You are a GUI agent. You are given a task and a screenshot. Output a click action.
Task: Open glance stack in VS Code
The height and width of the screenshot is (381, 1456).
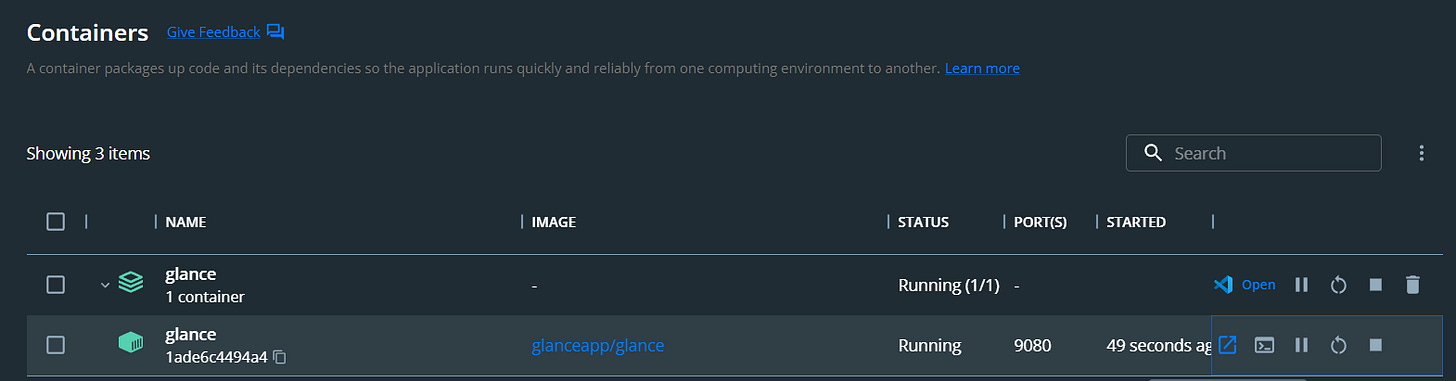[x=1244, y=285]
